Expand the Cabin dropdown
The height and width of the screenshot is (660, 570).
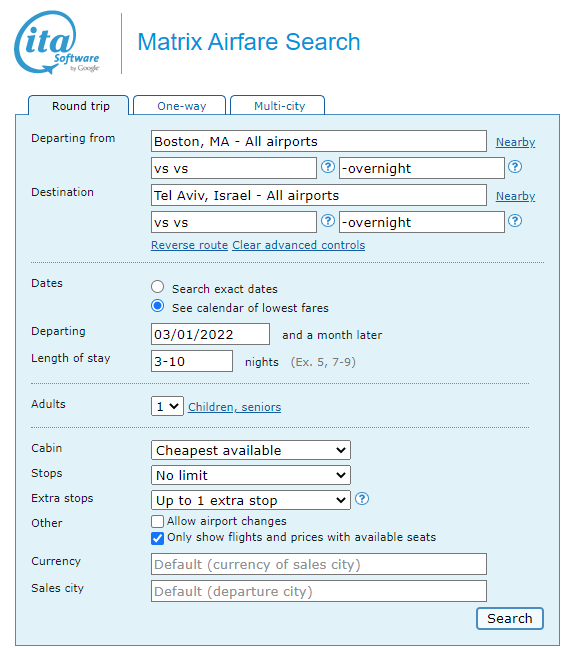(x=250, y=450)
